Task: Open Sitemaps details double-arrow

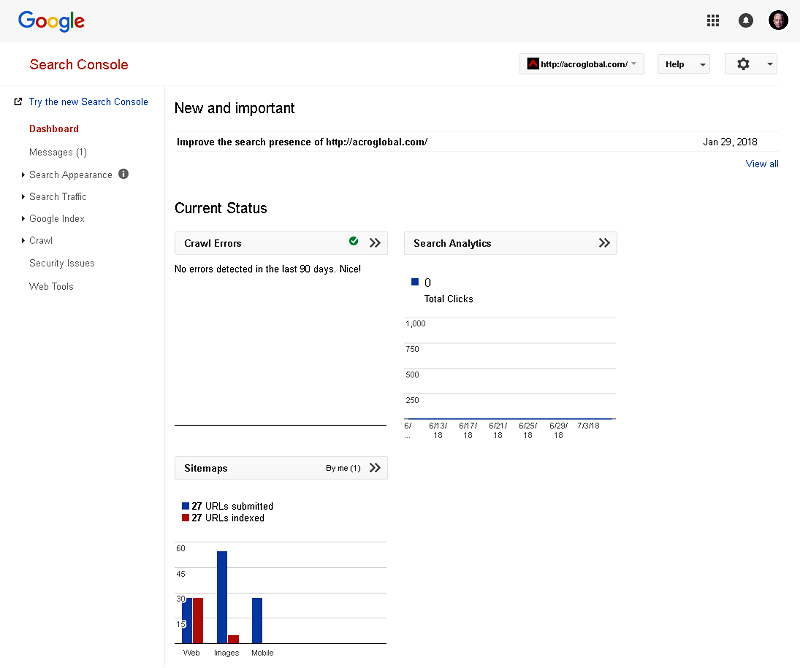Action: coord(375,468)
